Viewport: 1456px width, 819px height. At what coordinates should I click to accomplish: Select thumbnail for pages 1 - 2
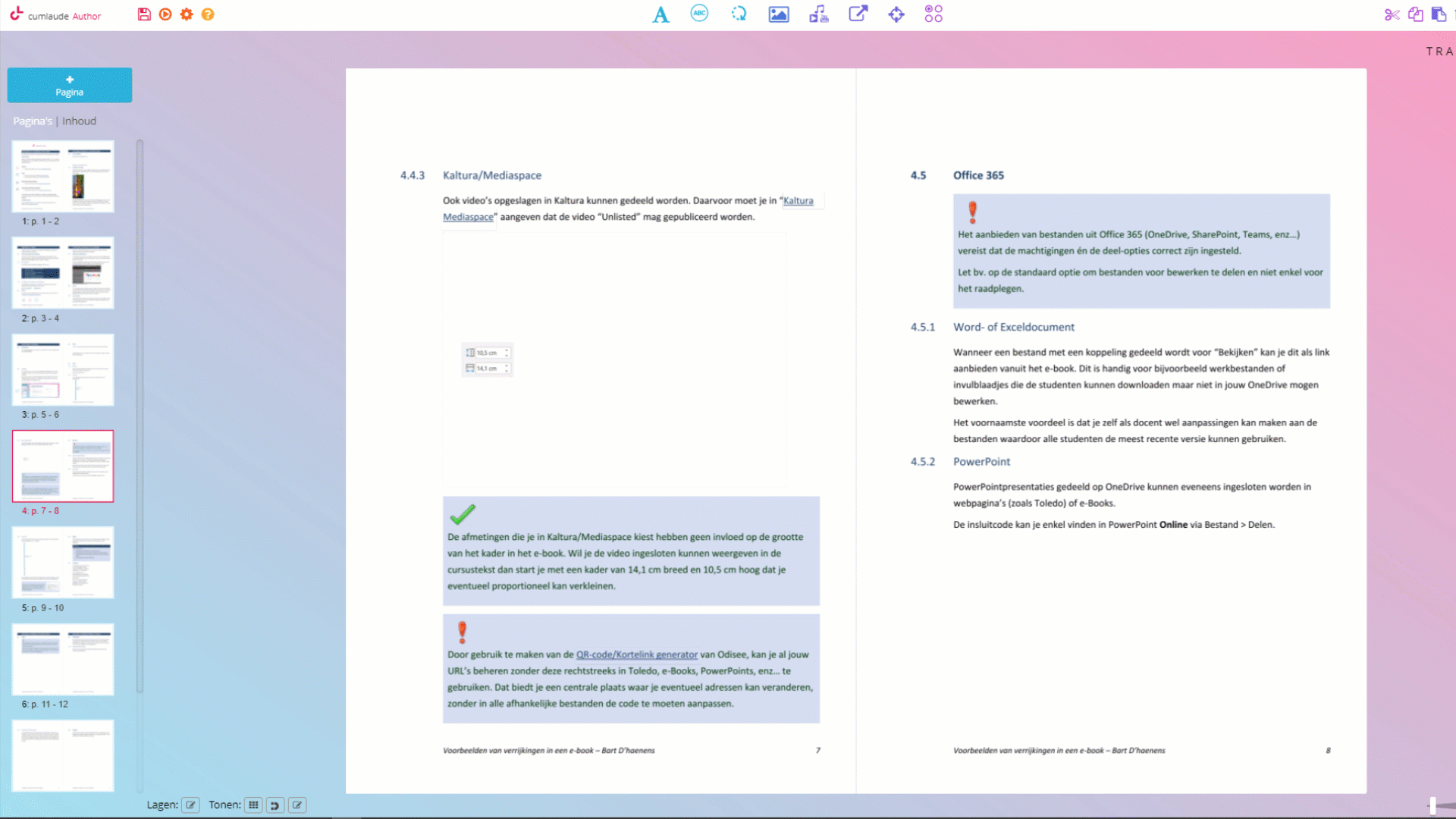(63, 176)
